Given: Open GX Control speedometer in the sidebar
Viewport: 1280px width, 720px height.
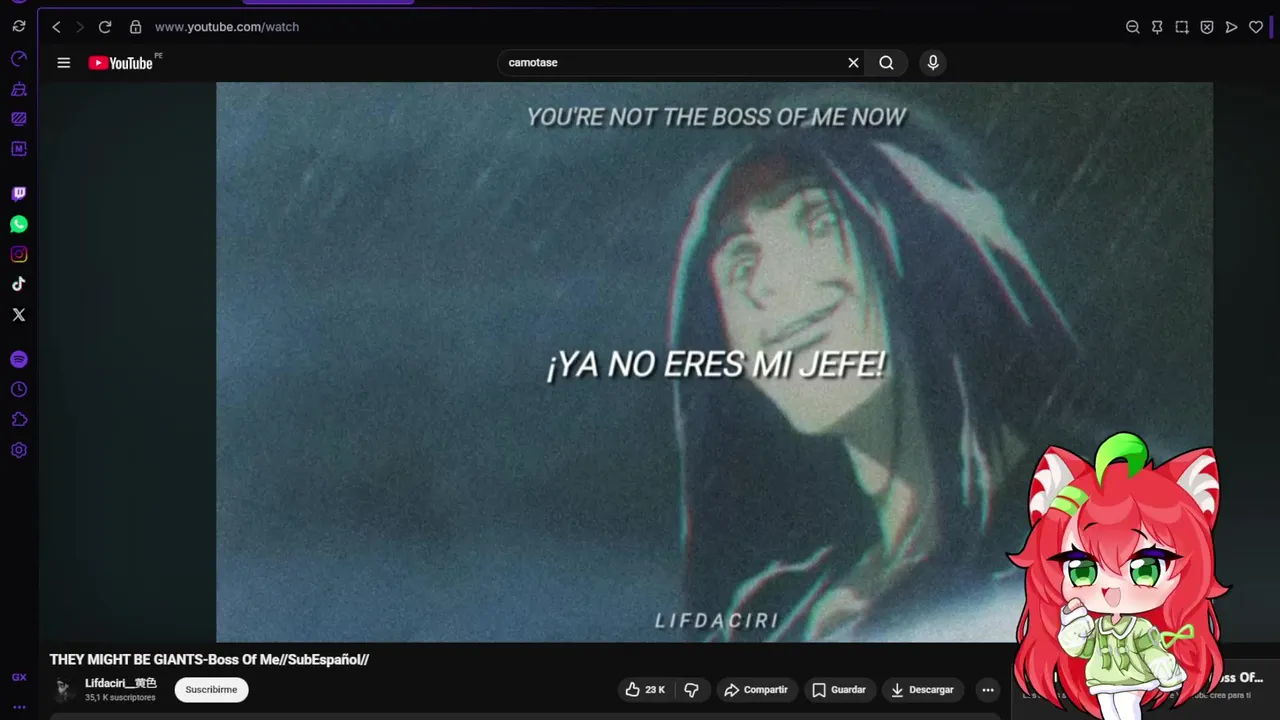Looking at the screenshot, I should click(x=19, y=58).
